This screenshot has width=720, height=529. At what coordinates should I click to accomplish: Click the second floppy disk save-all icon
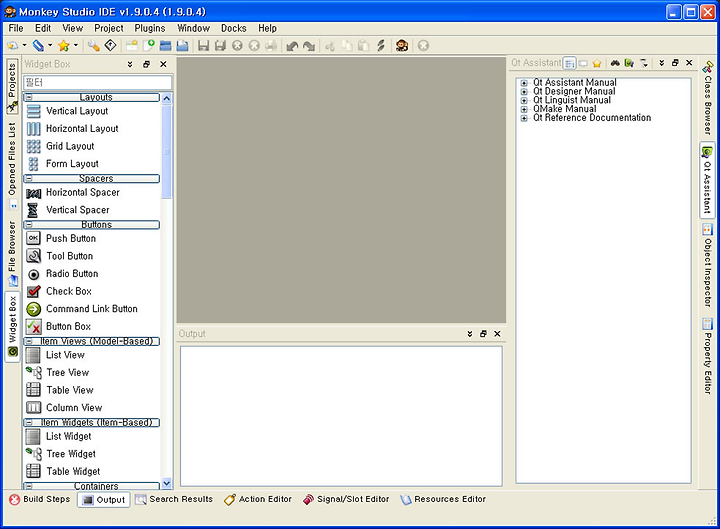pos(220,45)
